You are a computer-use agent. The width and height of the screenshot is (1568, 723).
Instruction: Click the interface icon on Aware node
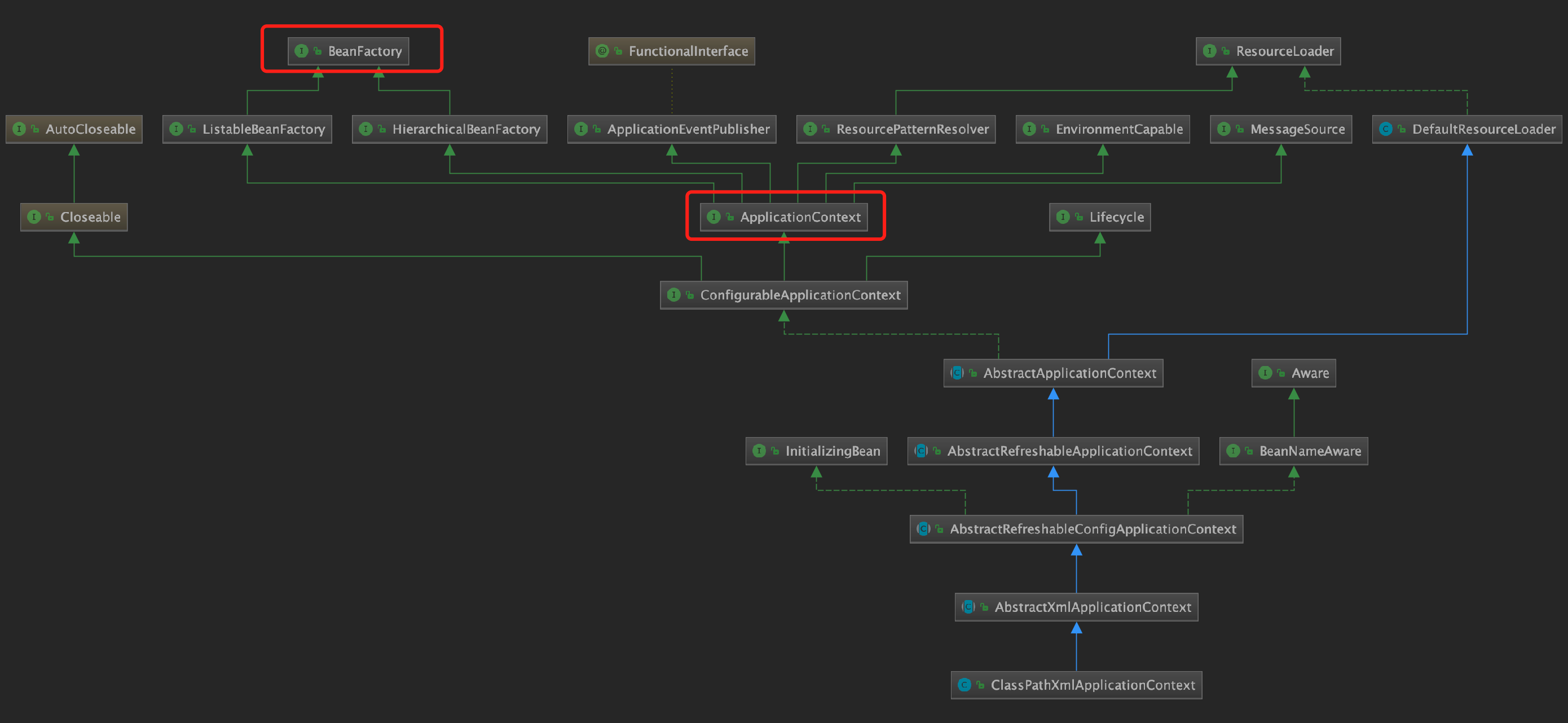coord(1265,373)
